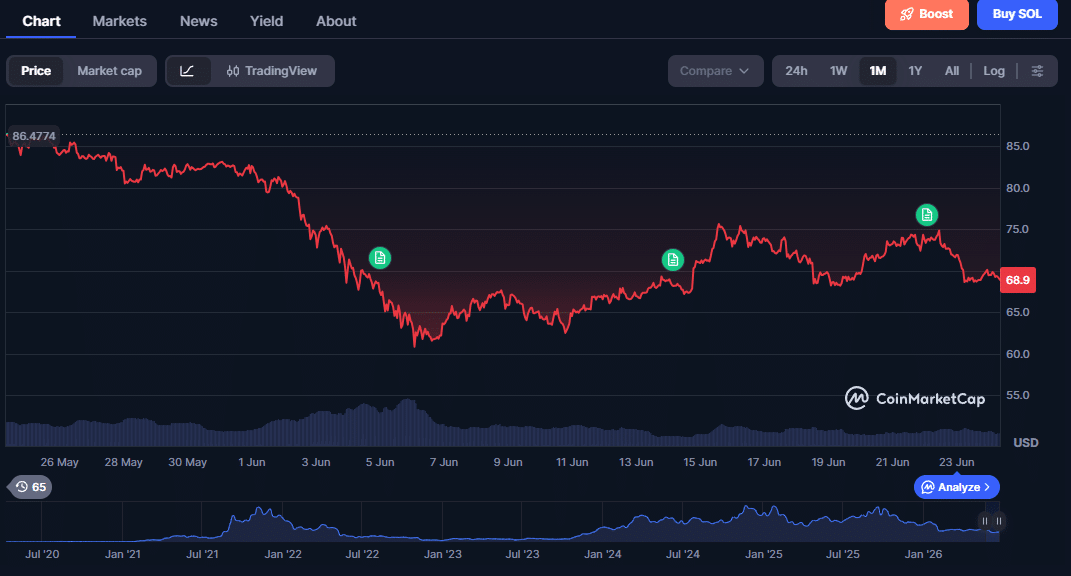Set time range to 1Y
Image resolution: width=1071 pixels, height=576 pixels.
[x=915, y=71]
